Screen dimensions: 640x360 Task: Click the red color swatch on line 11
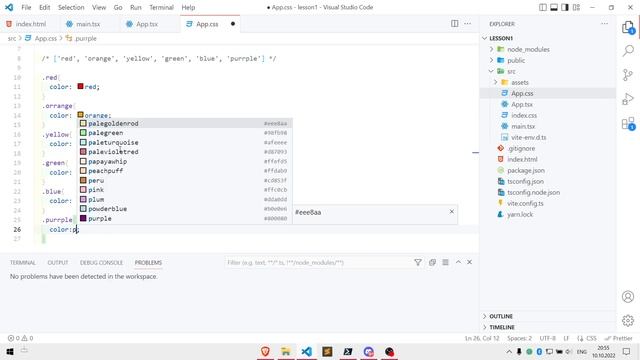pos(80,86)
